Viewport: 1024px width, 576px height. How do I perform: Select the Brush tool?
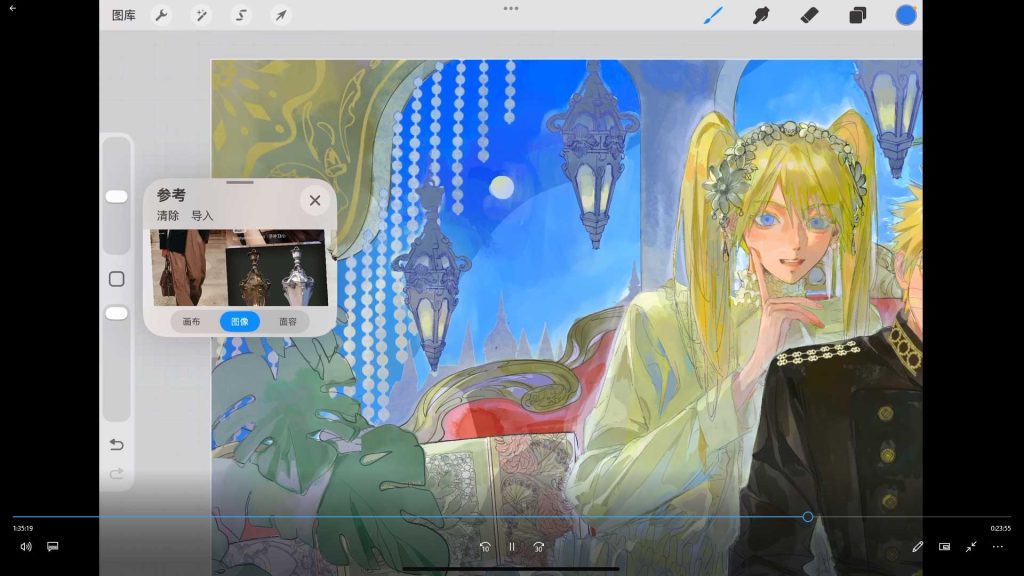(x=712, y=15)
